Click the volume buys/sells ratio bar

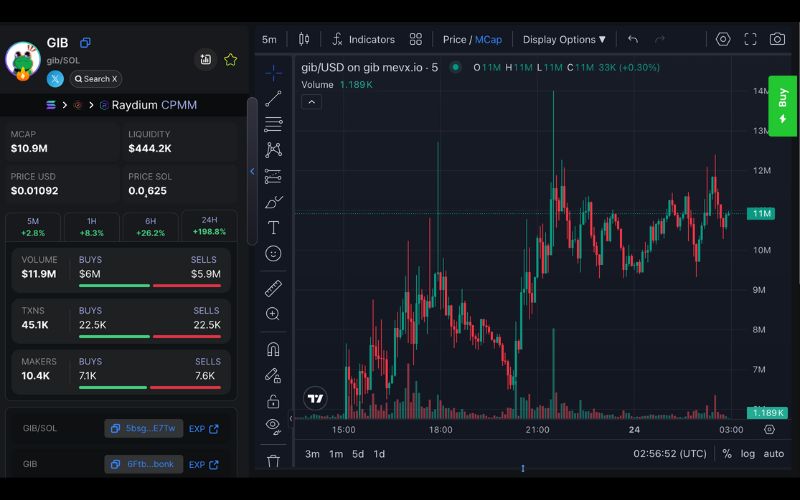pos(150,286)
